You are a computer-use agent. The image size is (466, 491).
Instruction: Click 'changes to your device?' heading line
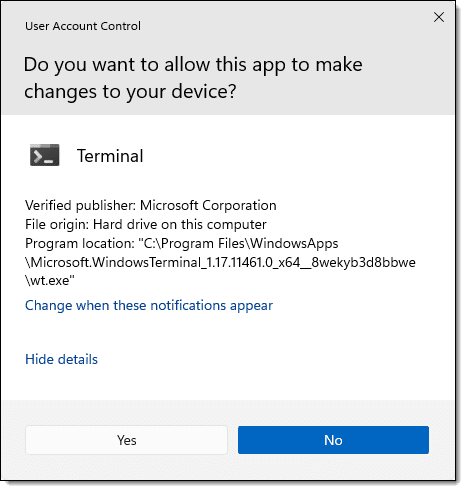pyautogui.click(x=130, y=91)
